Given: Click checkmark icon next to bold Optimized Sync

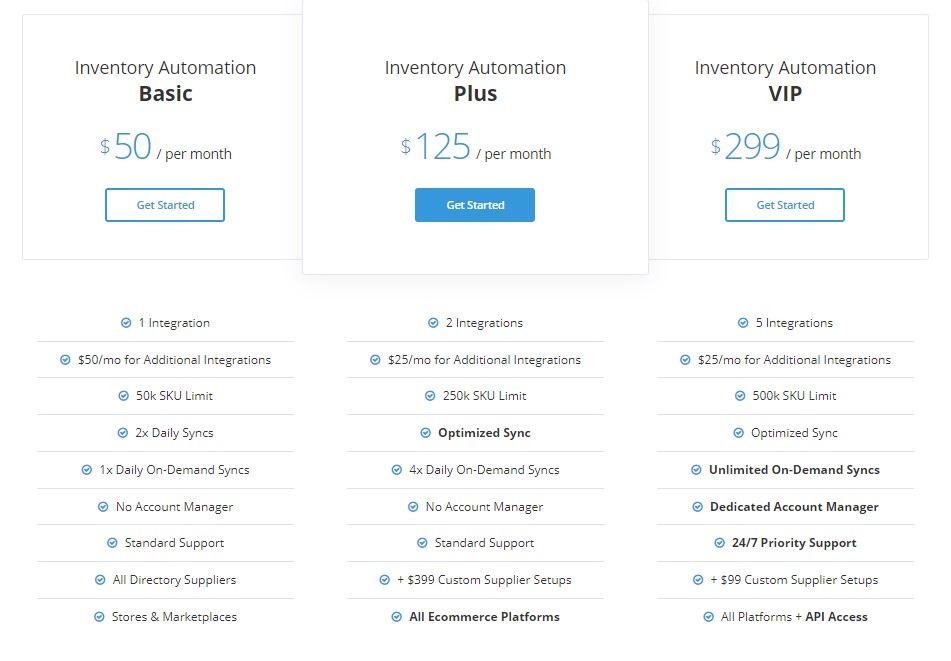Looking at the screenshot, I should click(426, 433).
